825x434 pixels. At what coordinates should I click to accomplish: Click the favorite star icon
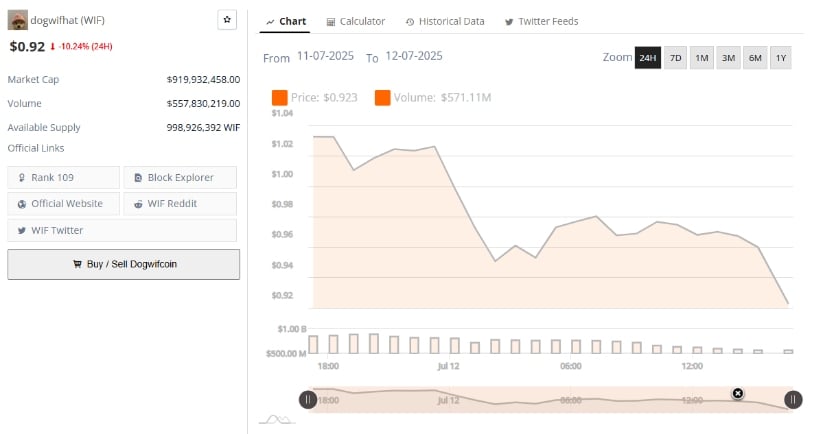[x=227, y=20]
